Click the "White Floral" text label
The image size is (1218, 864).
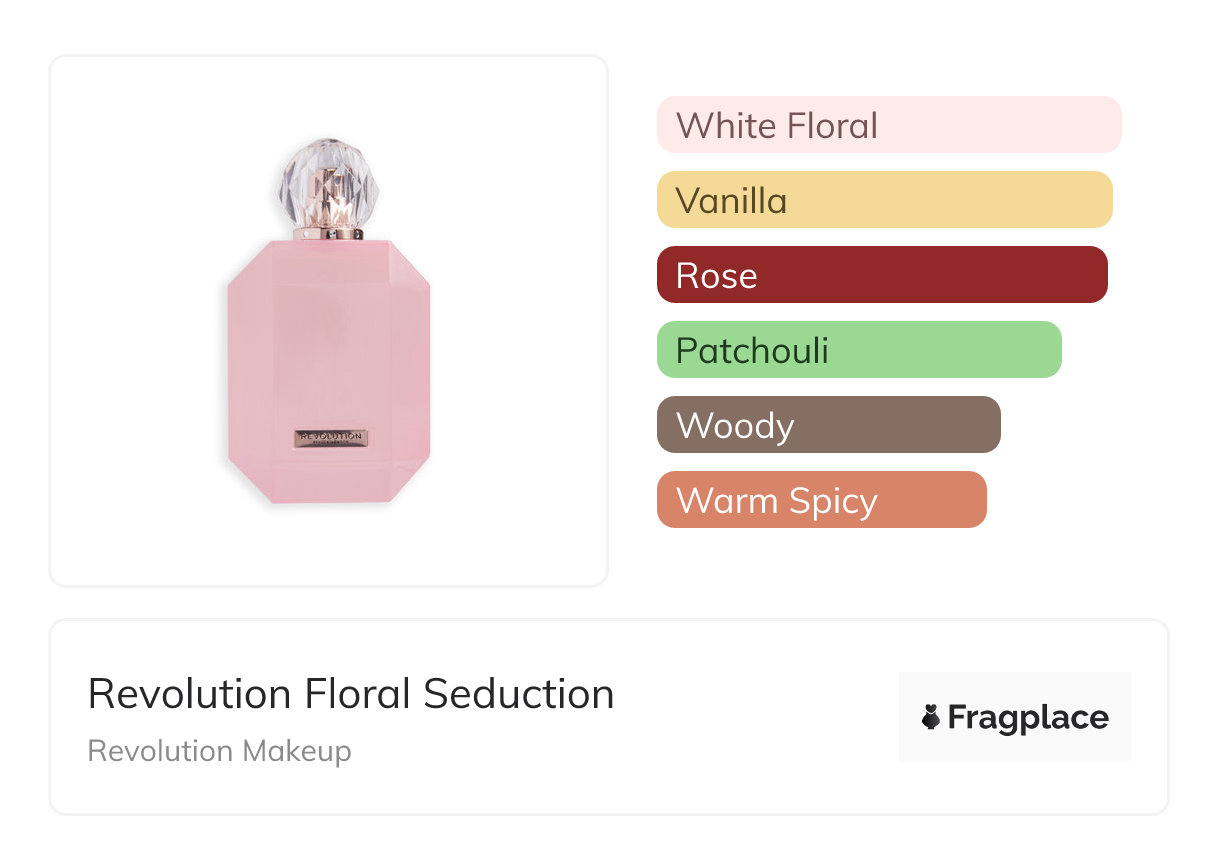pyautogui.click(x=777, y=126)
